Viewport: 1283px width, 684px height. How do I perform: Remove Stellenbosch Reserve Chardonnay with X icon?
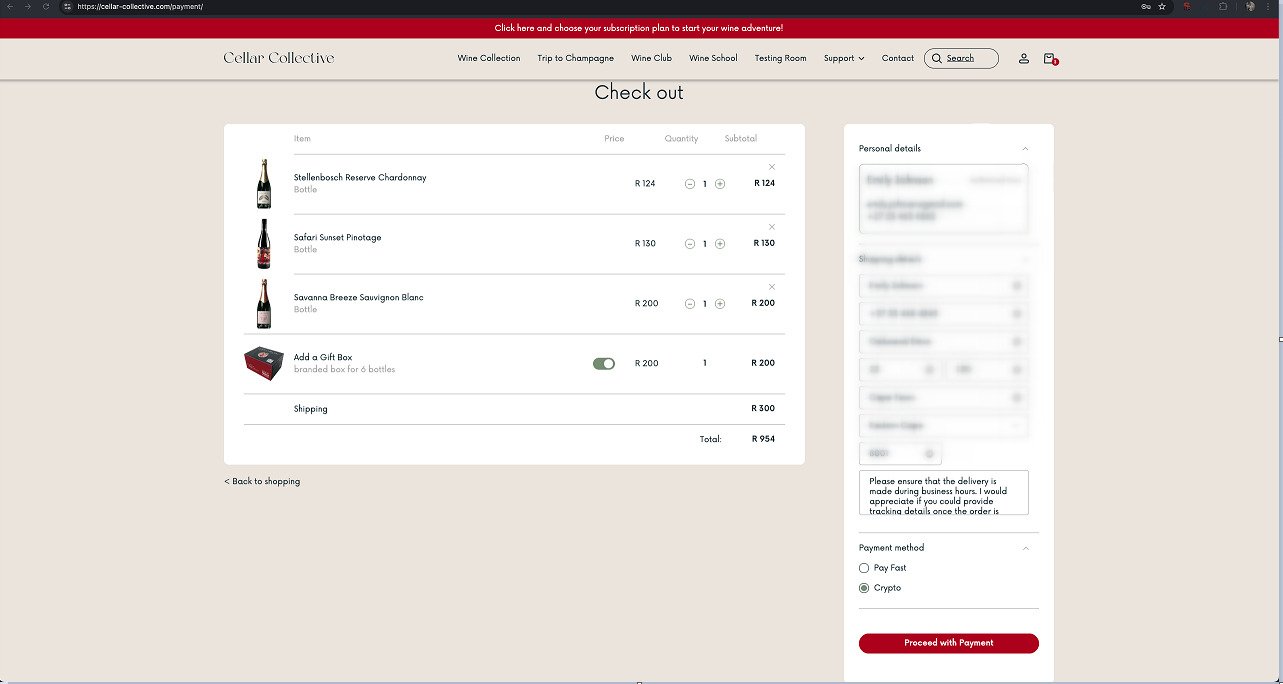(772, 167)
